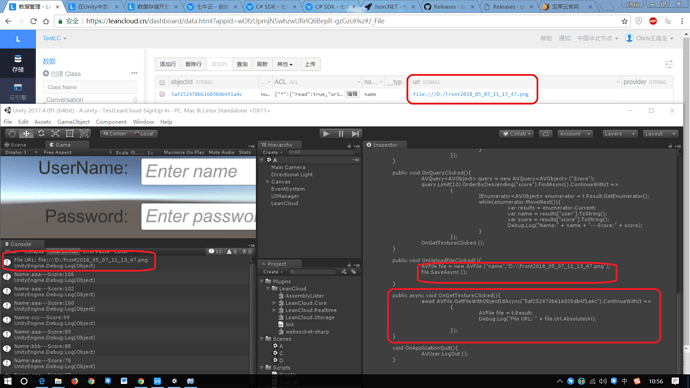Tick the checkbox for row 5af252470b616030db4f1a4c
Image resolution: width=690 pixels, height=388 pixels.
(x=162, y=94)
